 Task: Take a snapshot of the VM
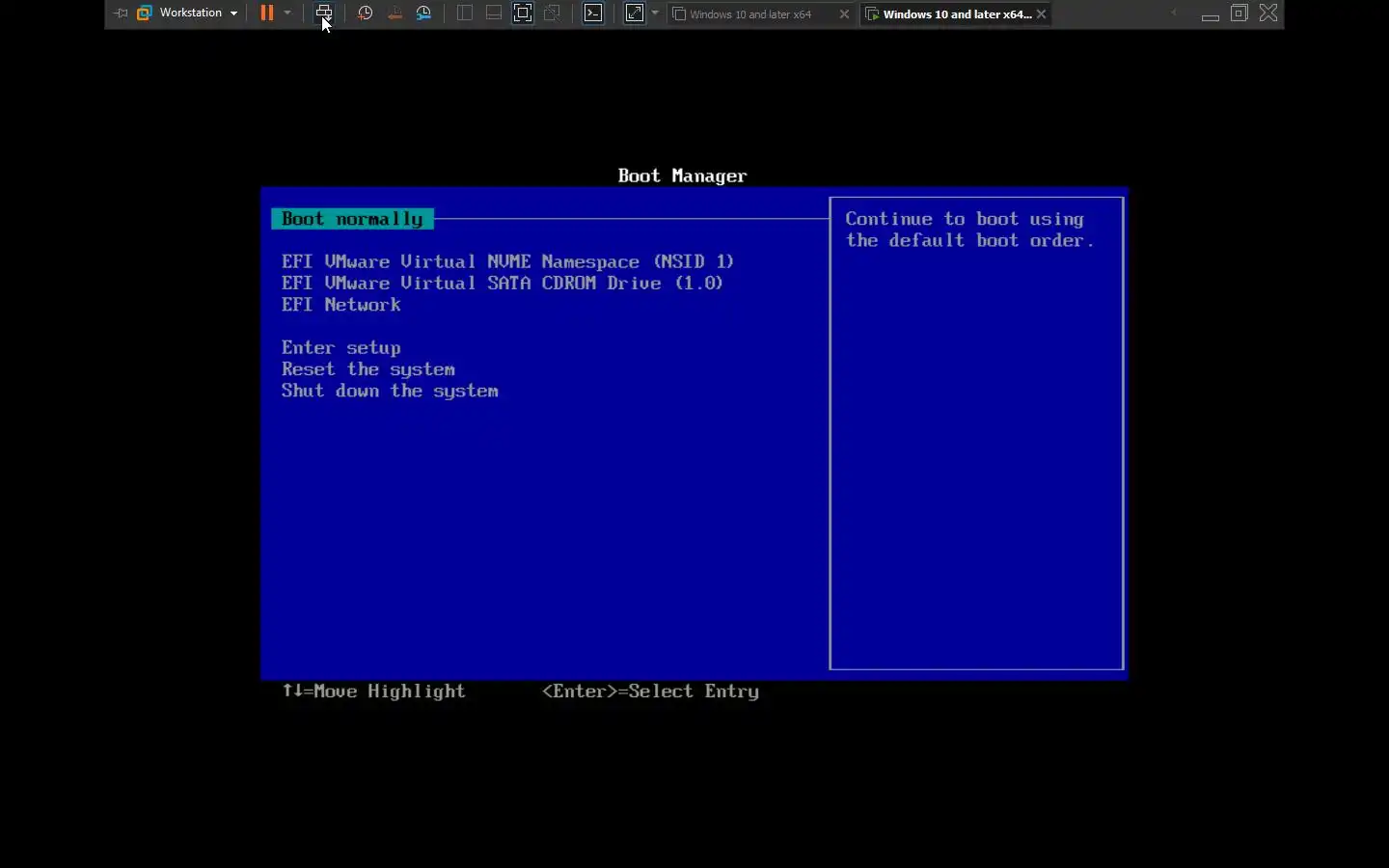(x=365, y=14)
